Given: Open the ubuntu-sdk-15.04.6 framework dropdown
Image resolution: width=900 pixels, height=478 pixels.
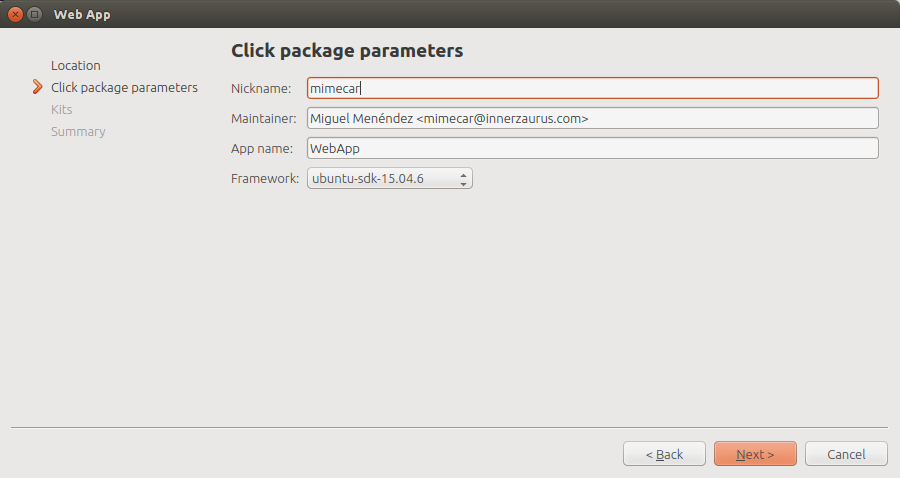Looking at the screenshot, I should (390, 178).
